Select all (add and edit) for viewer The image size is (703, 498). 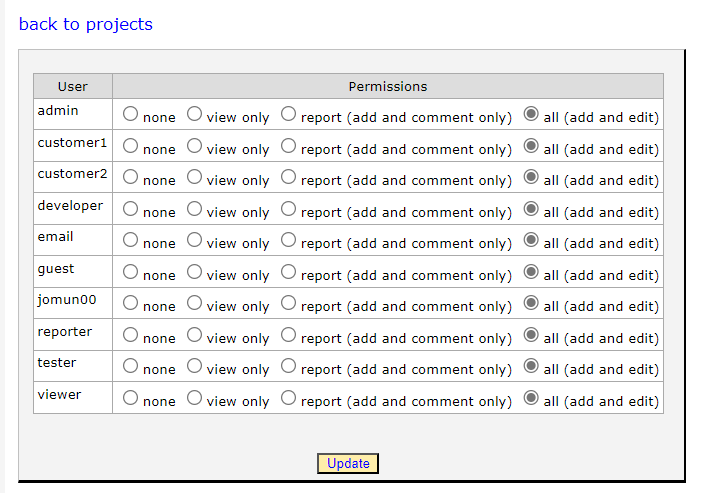coord(531,398)
